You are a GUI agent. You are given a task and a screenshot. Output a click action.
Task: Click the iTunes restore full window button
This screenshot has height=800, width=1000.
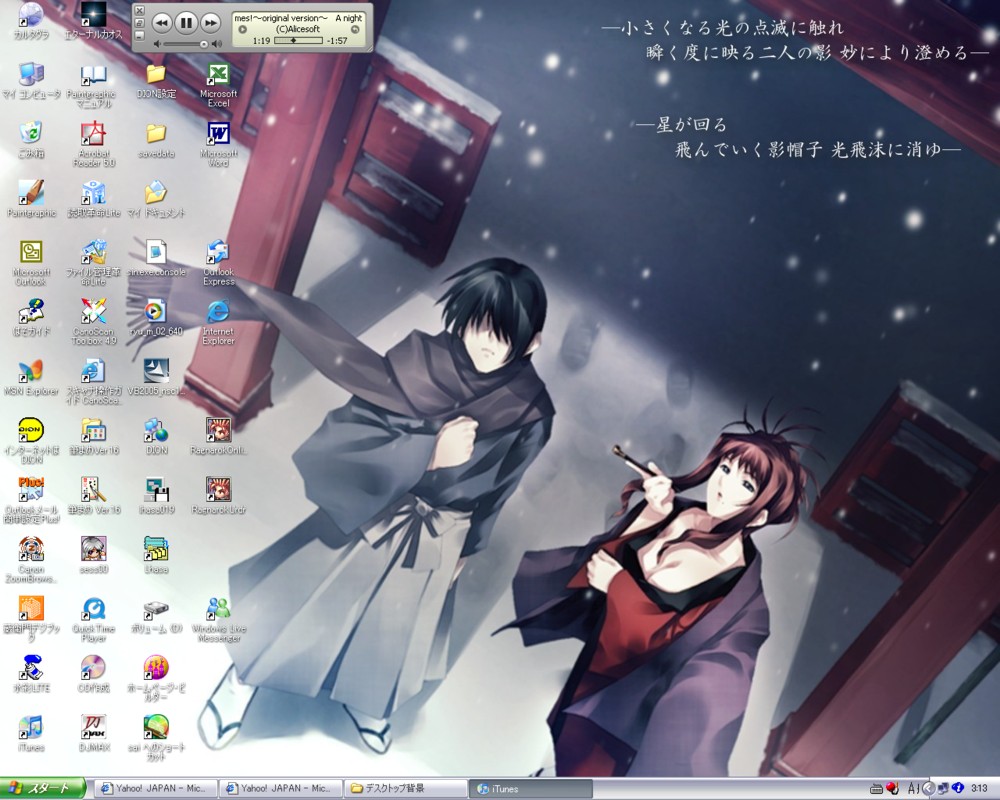140,23
